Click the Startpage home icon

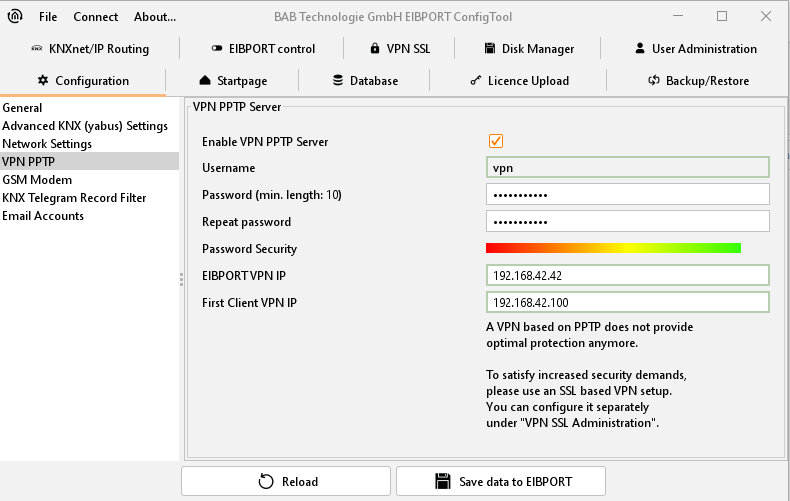pos(205,80)
